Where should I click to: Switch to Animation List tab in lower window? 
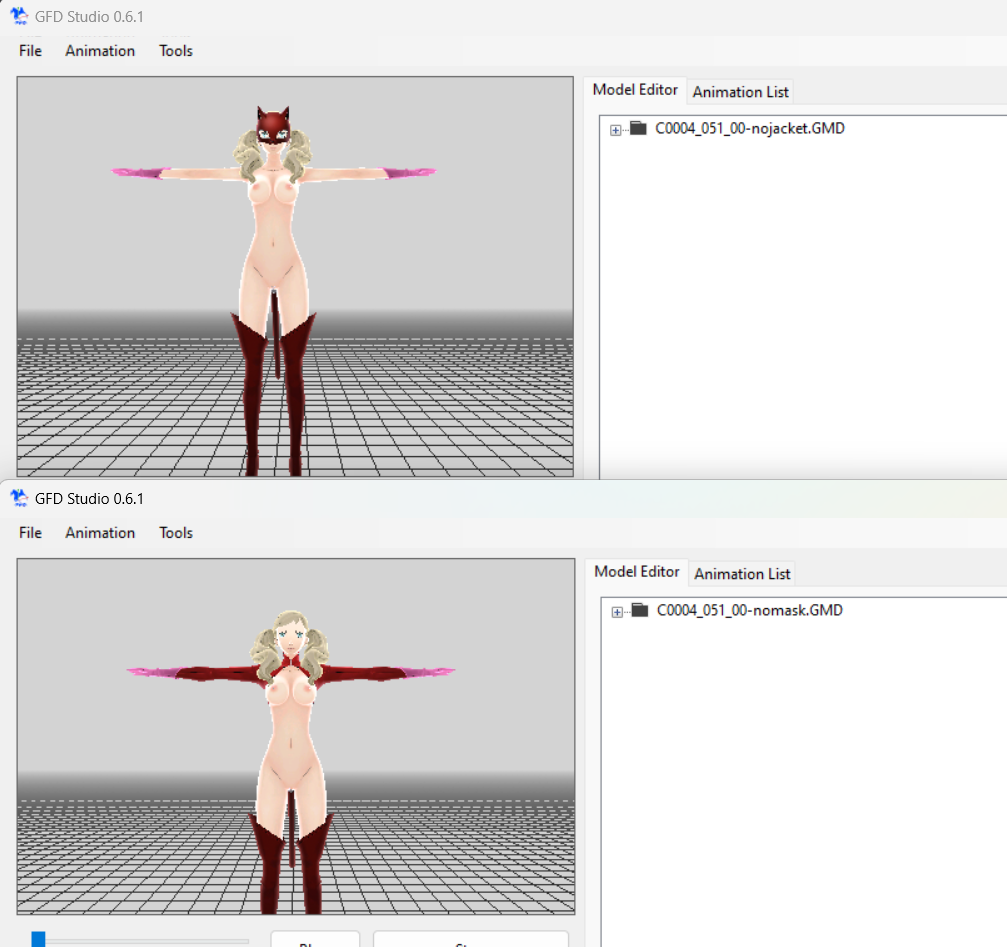(x=742, y=574)
